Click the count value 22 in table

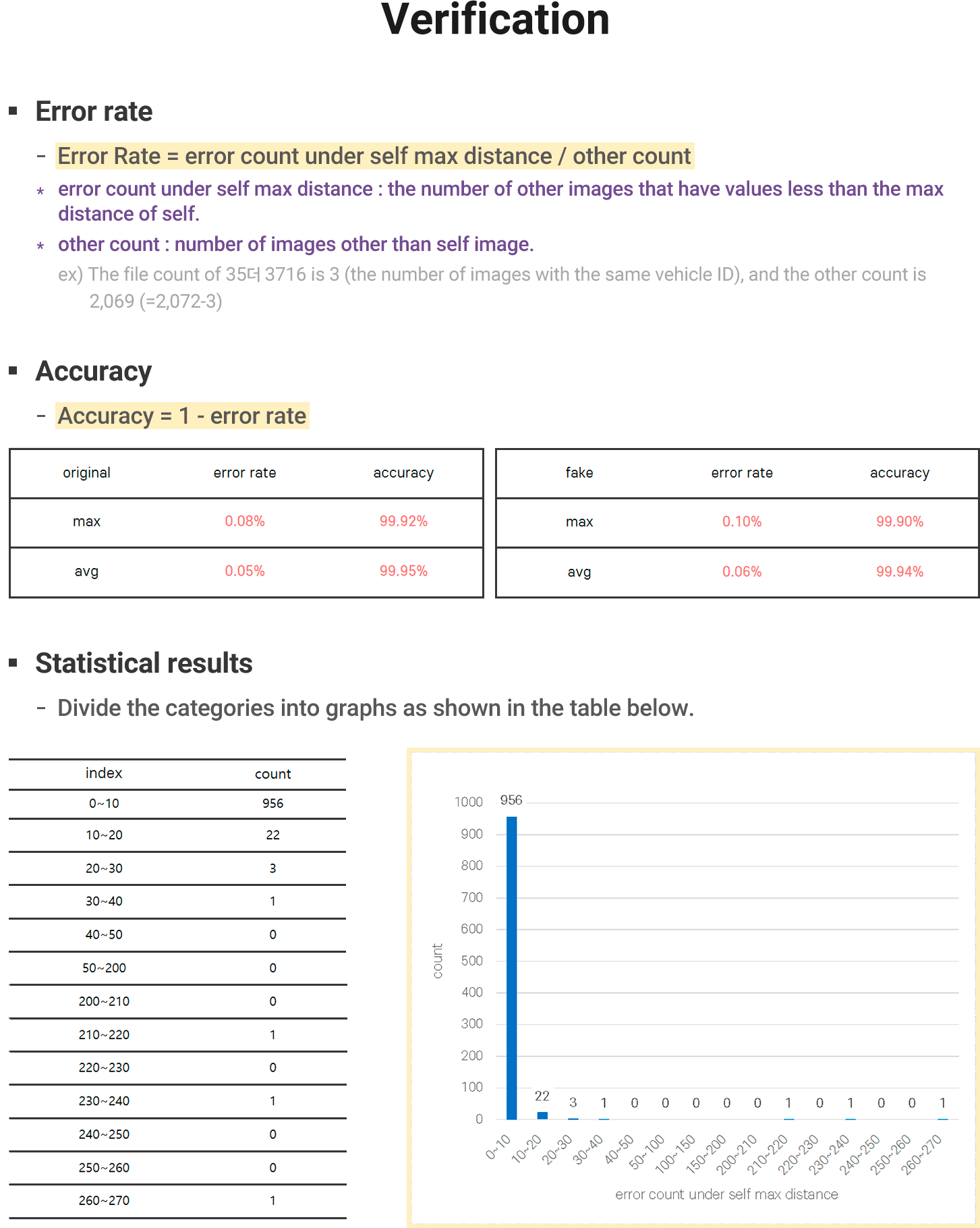pos(272,835)
